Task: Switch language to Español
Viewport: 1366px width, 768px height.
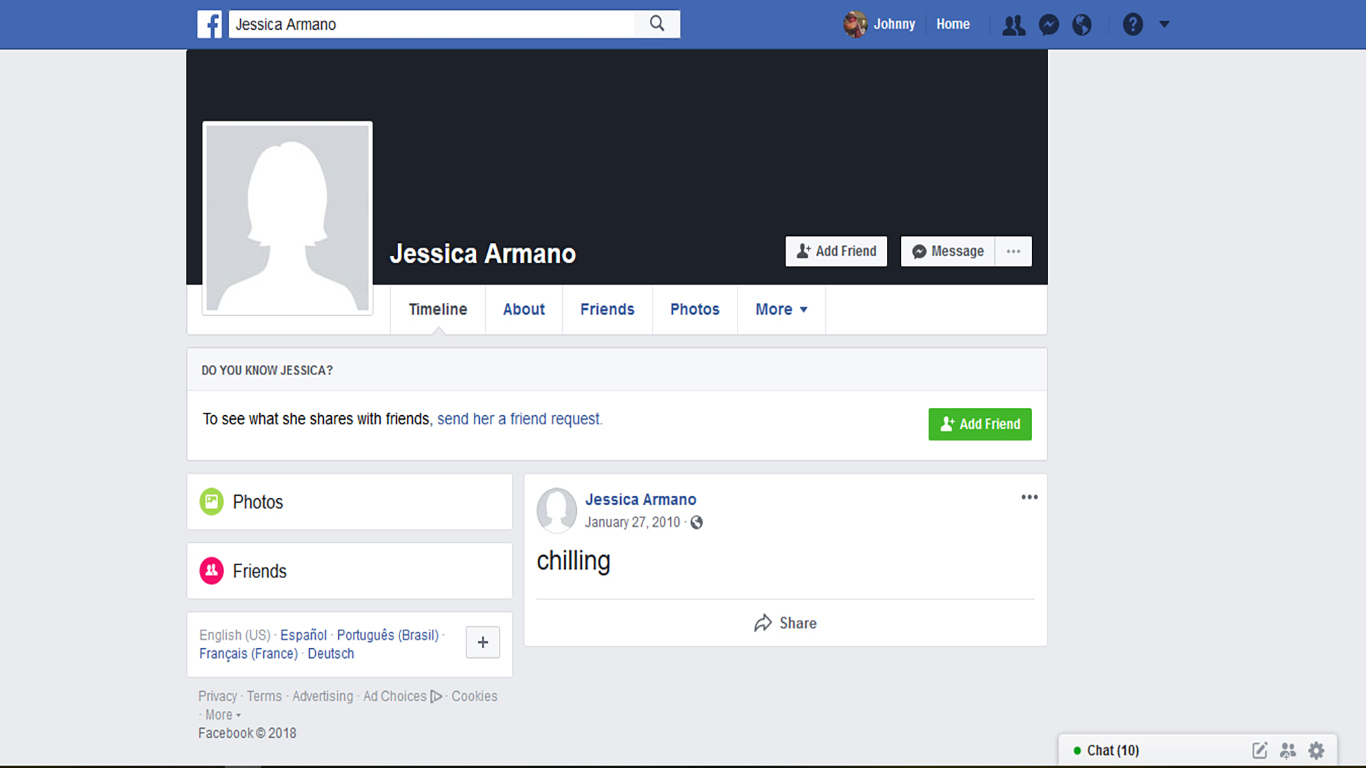Action: click(303, 635)
